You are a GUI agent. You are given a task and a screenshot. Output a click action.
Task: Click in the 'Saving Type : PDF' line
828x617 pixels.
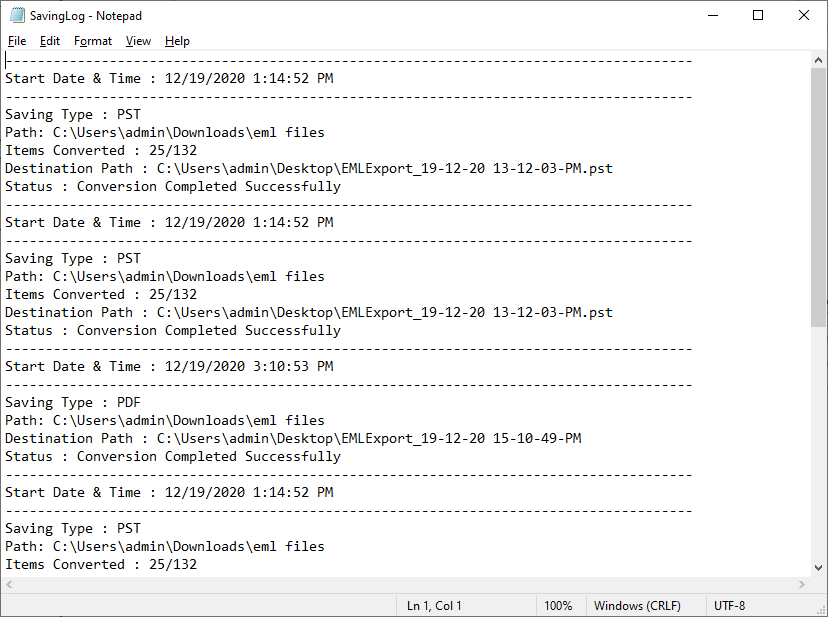point(73,403)
